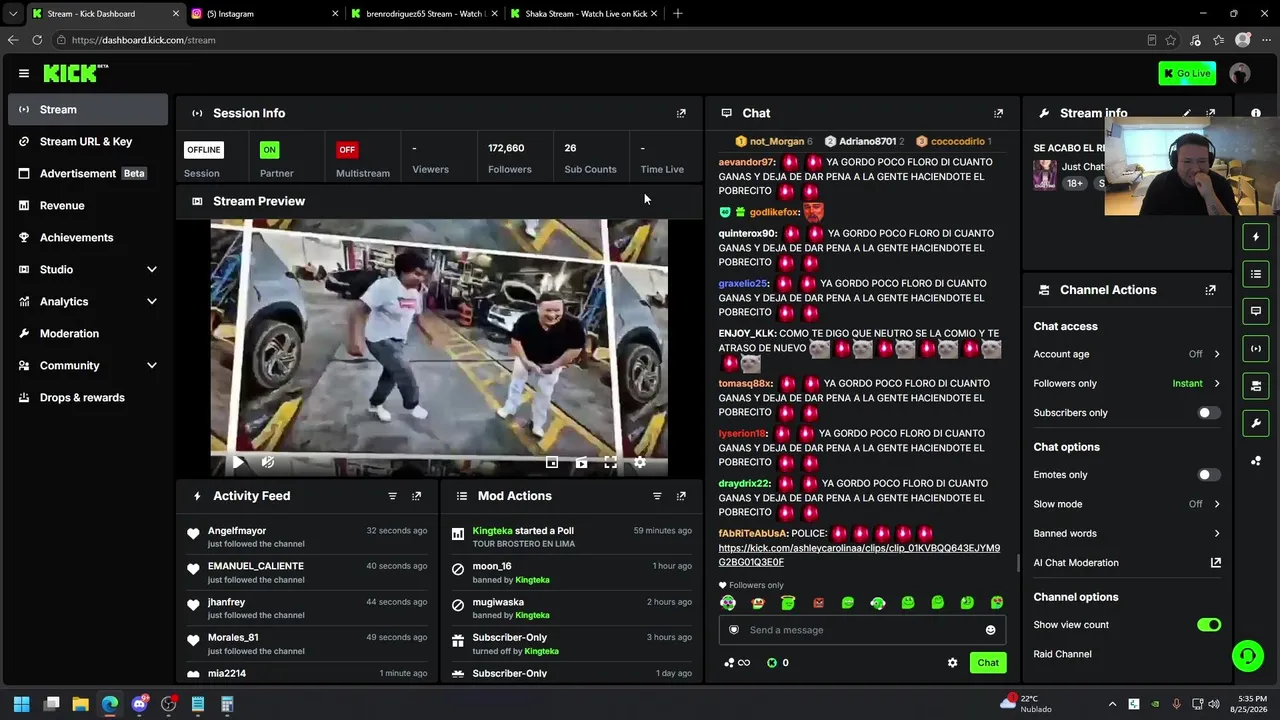Toggle Subscribers only chat switch
Viewport: 1280px width, 720px height.
pos(1209,413)
